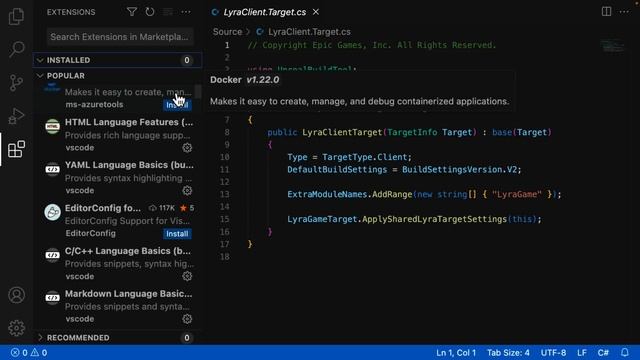This screenshot has width=640, height=360.
Task: Manage HTML Language Features extension gear
Action: click(187, 148)
